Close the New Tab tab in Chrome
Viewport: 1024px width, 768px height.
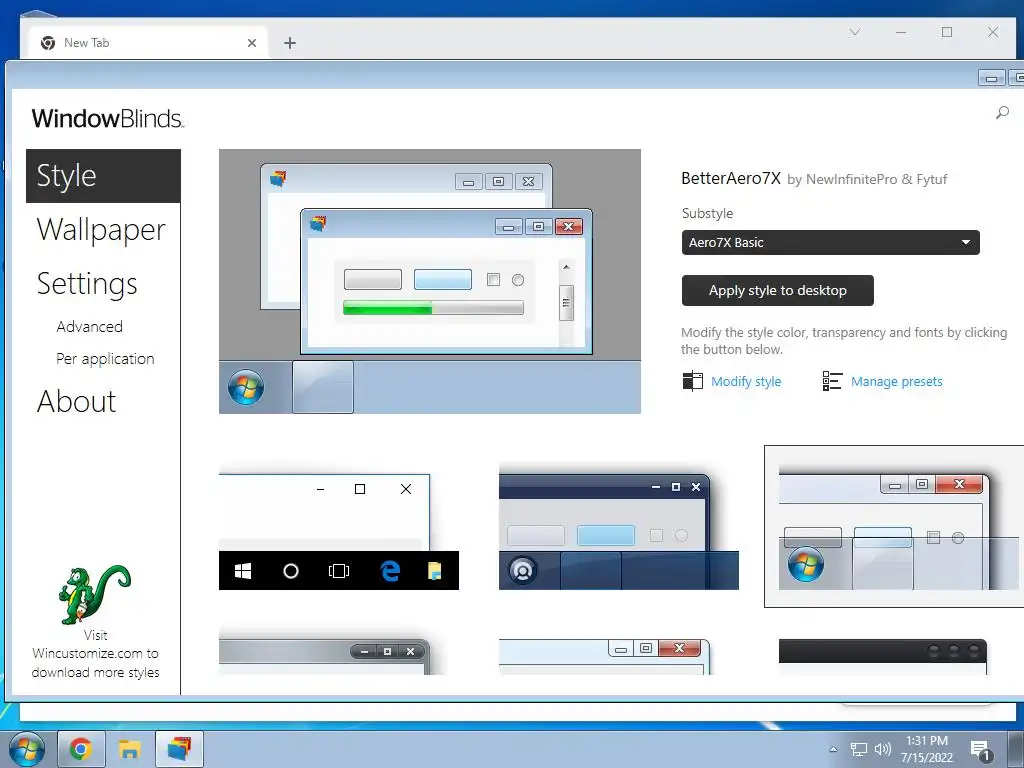[252, 43]
